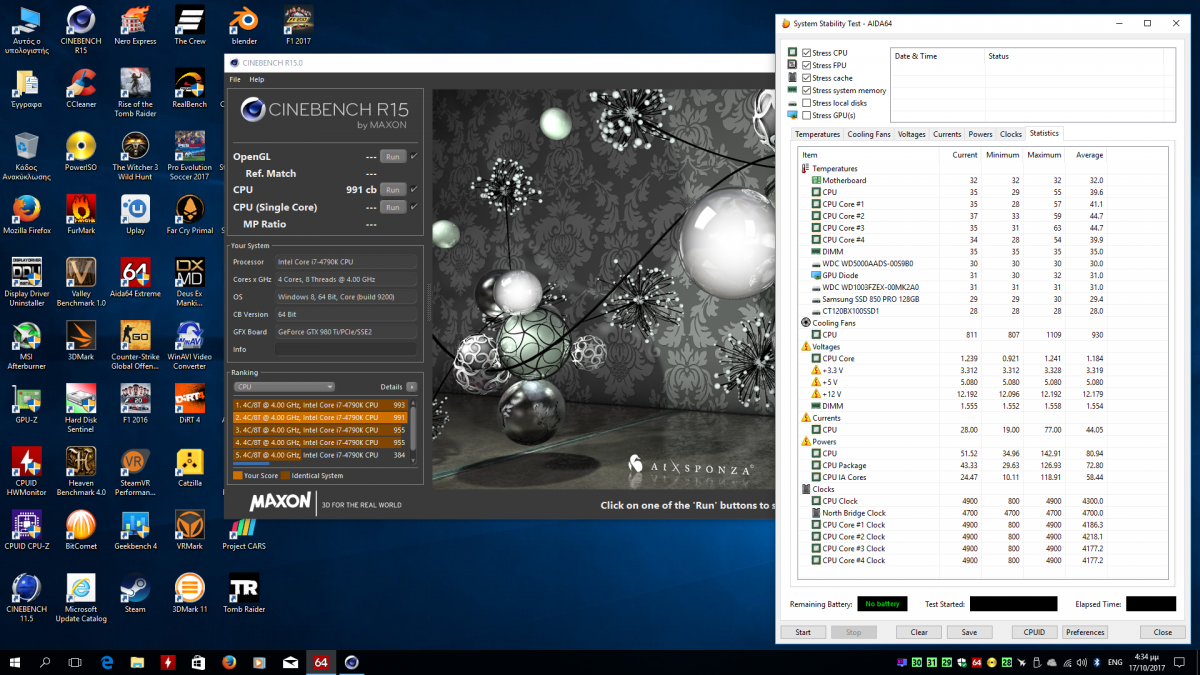This screenshot has width=1200, height=675.
Task: Toggle the CPU test checkmark in Cinebench
Action: click(x=414, y=189)
